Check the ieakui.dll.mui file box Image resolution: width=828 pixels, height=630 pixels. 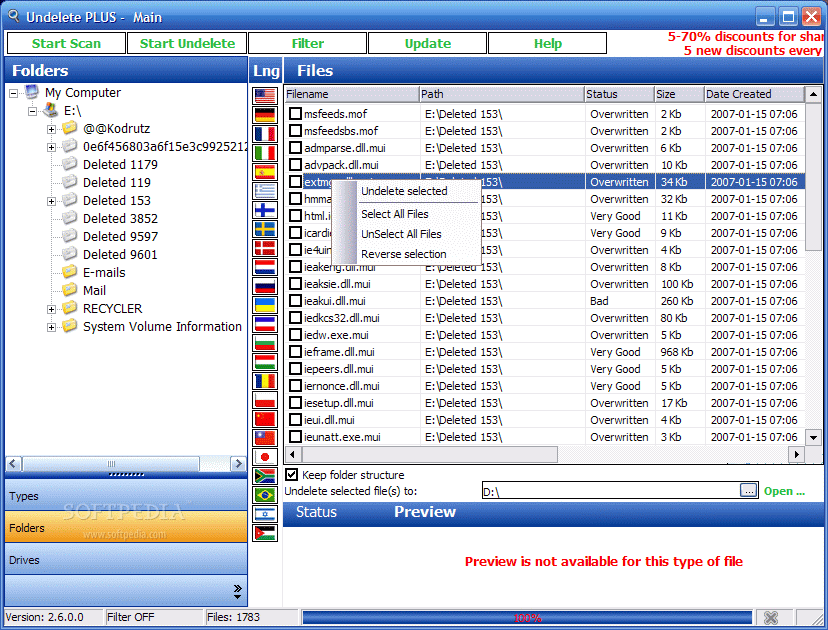tap(296, 300)
